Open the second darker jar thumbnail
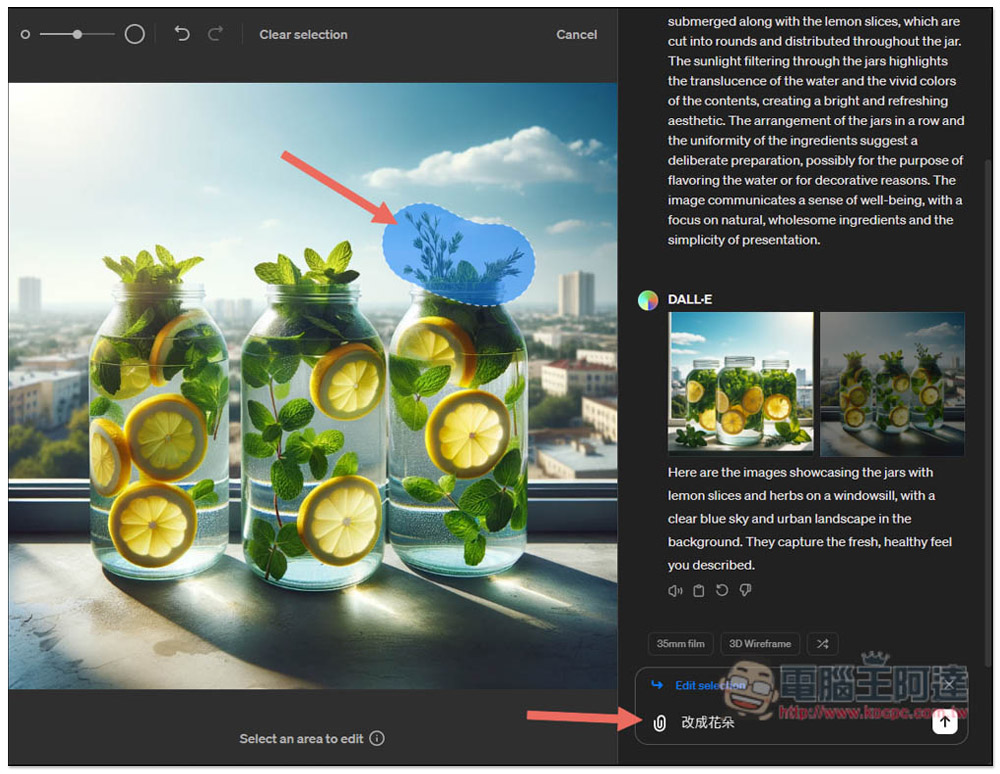The height and width of the screenshot is (774, 1000). coord(892,384)
